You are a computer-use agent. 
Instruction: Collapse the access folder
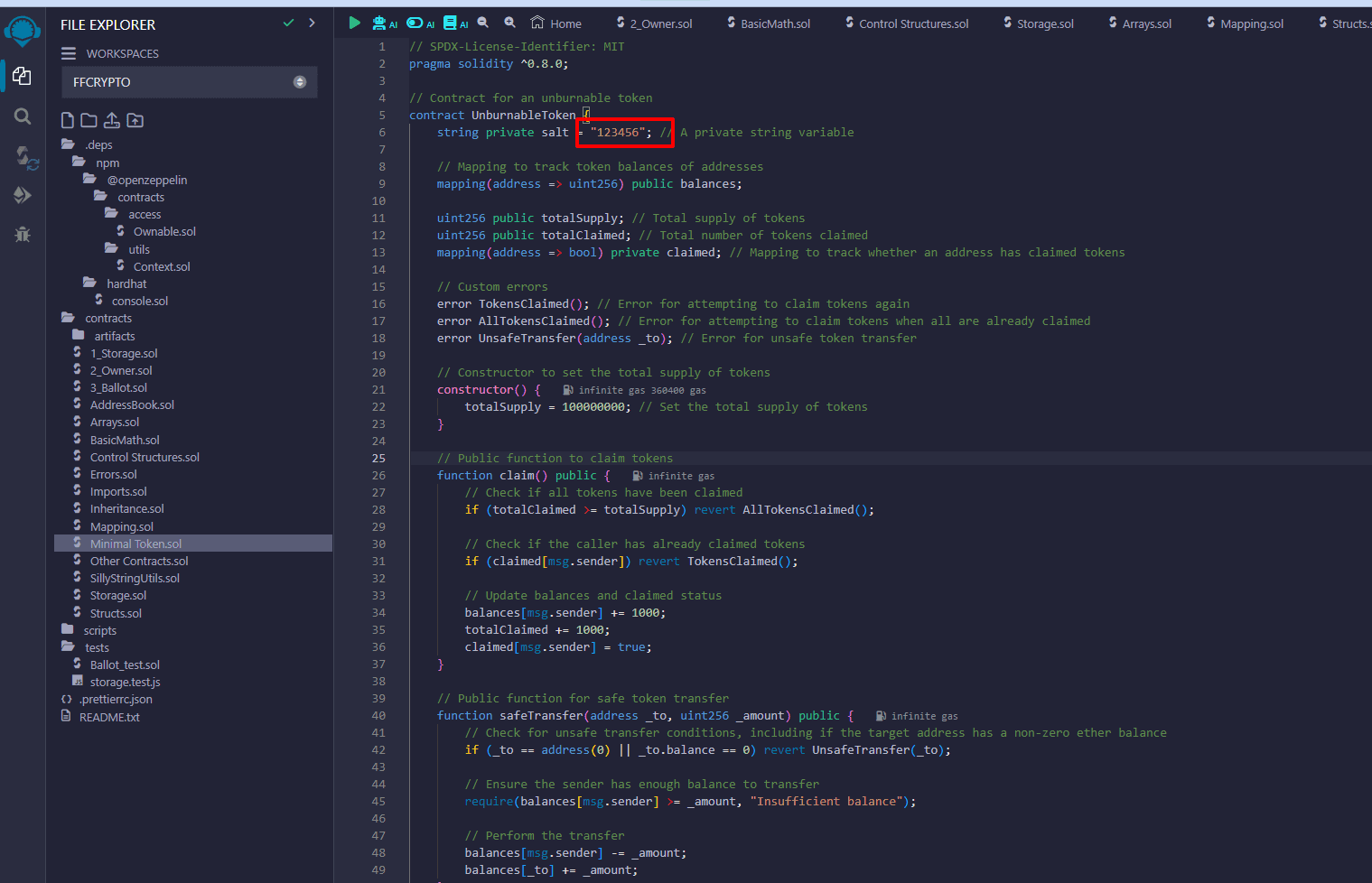click(135, 214)
